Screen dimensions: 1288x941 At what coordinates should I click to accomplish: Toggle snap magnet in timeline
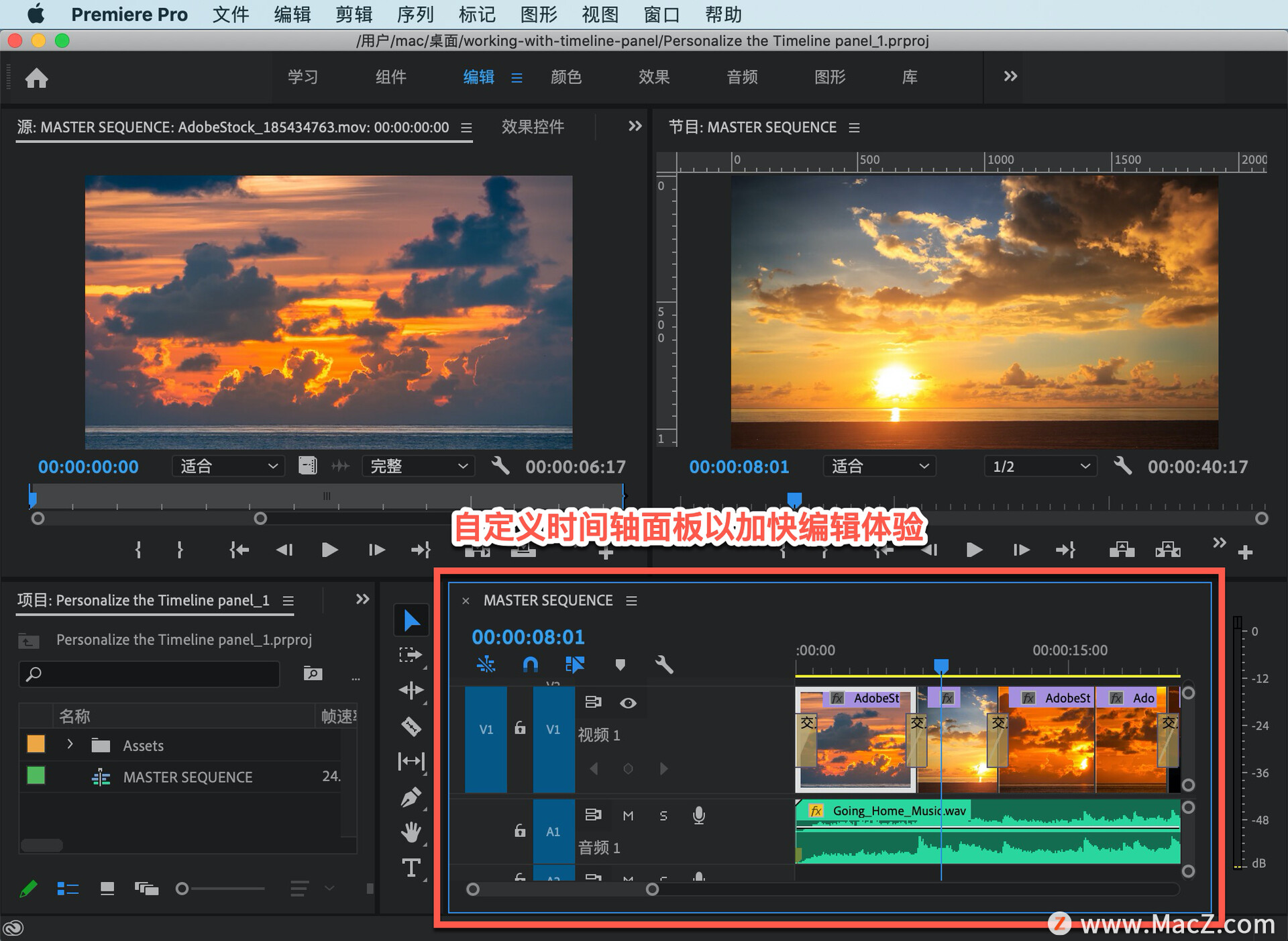coord(530,665)
